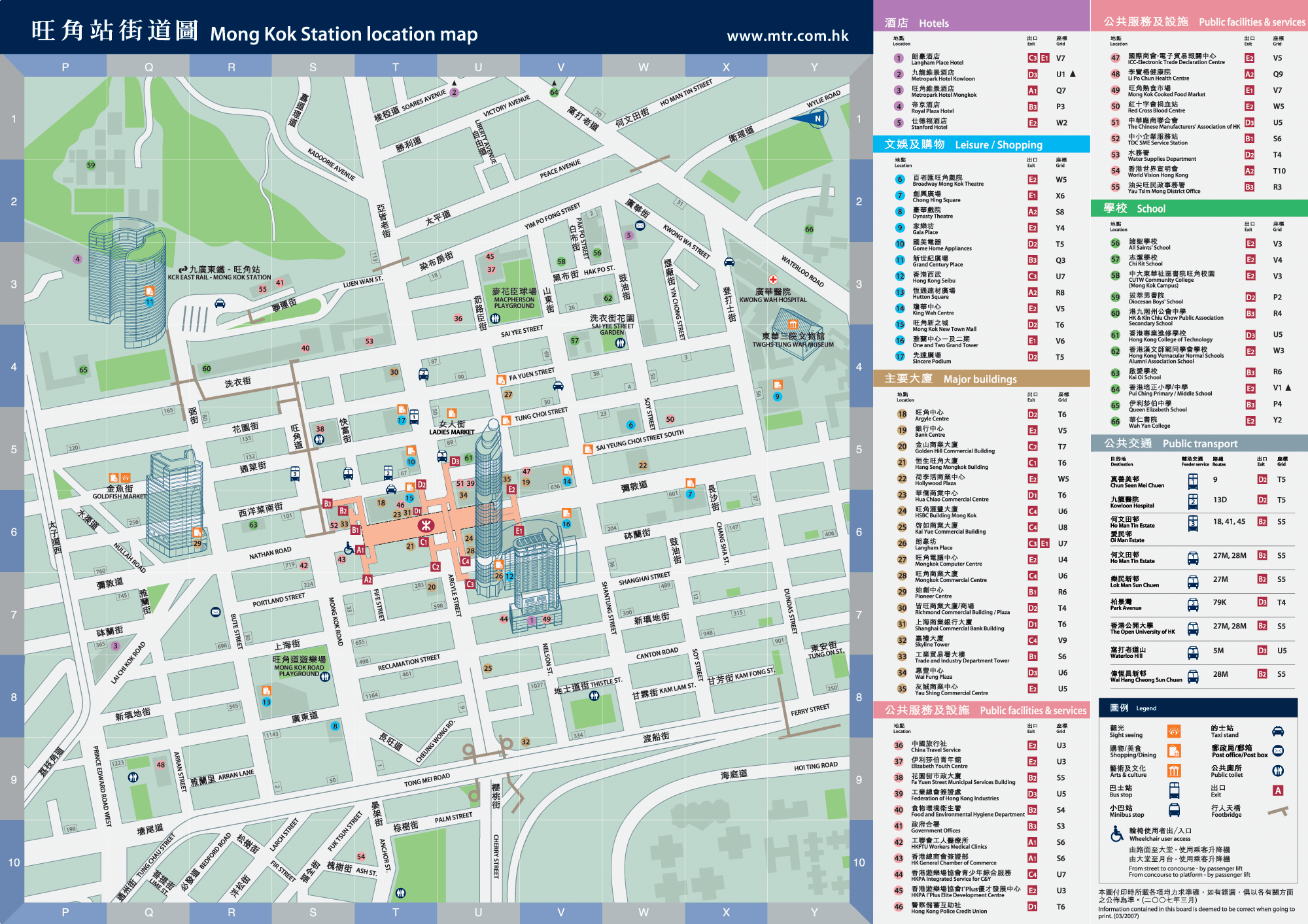Click the Water Supplies Department row
Image resolution: width=1308 pixels, height=924 pixels.
[1199, 155]
